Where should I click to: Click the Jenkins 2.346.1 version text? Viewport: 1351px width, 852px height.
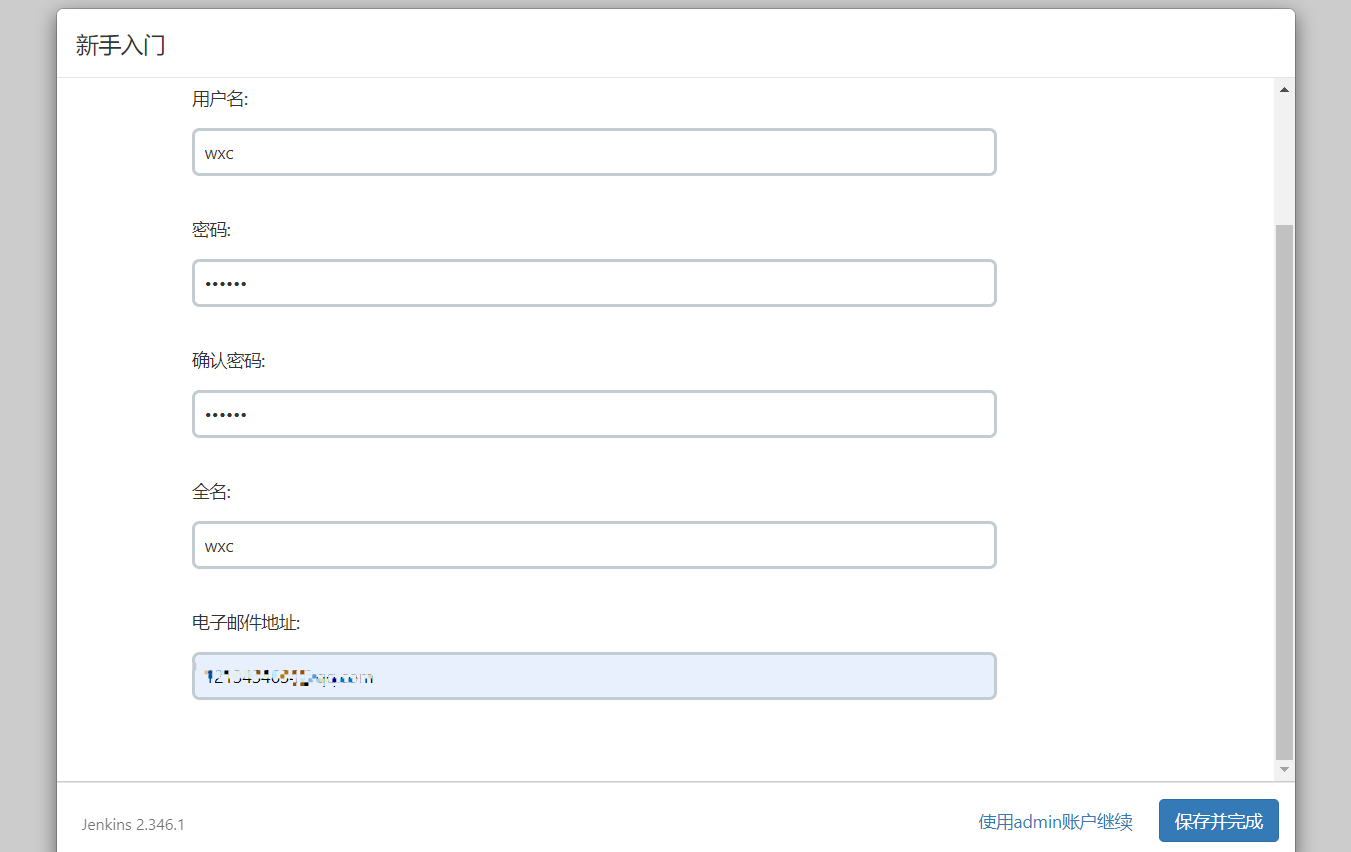133,825
